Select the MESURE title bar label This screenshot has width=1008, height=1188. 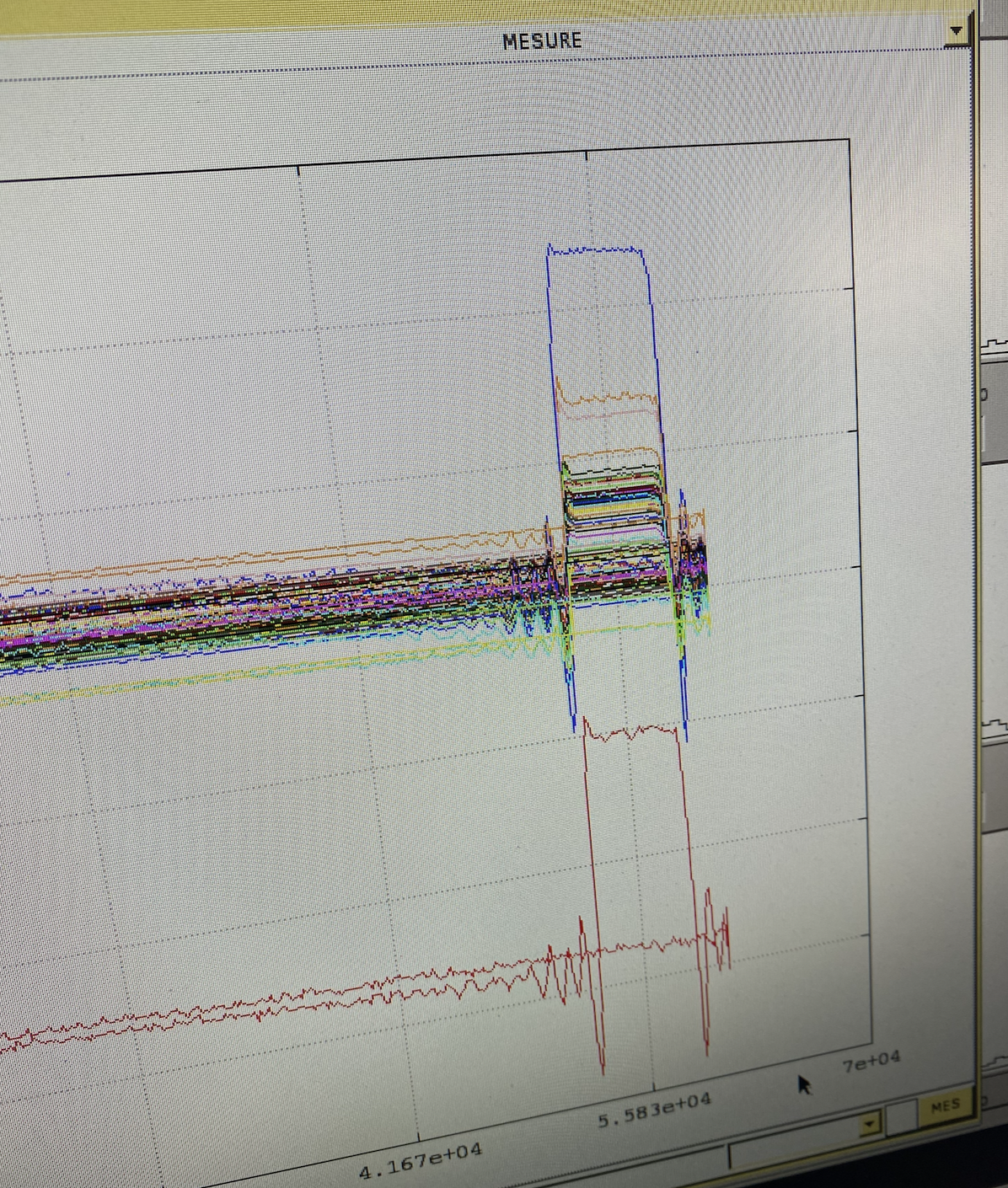pos(541,40)
